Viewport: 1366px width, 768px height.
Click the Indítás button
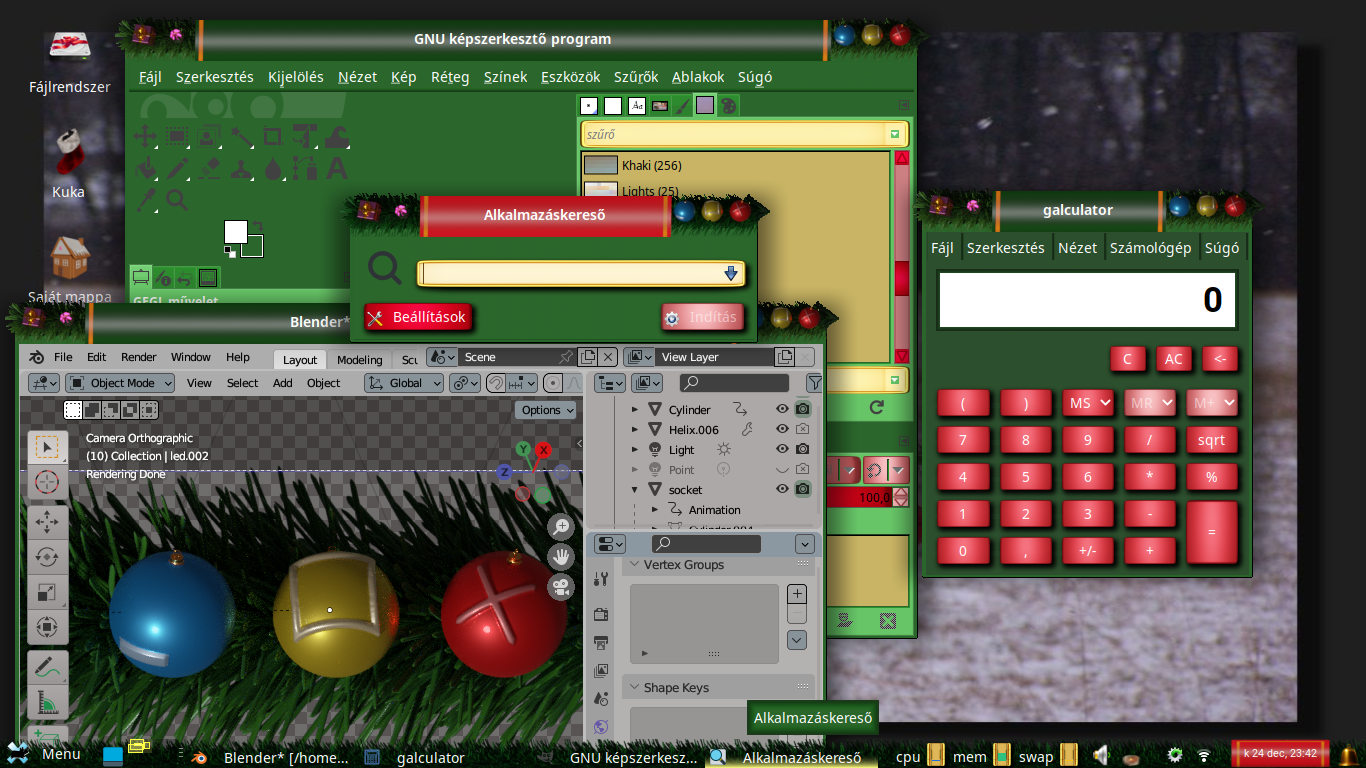[x=702, y=317]
